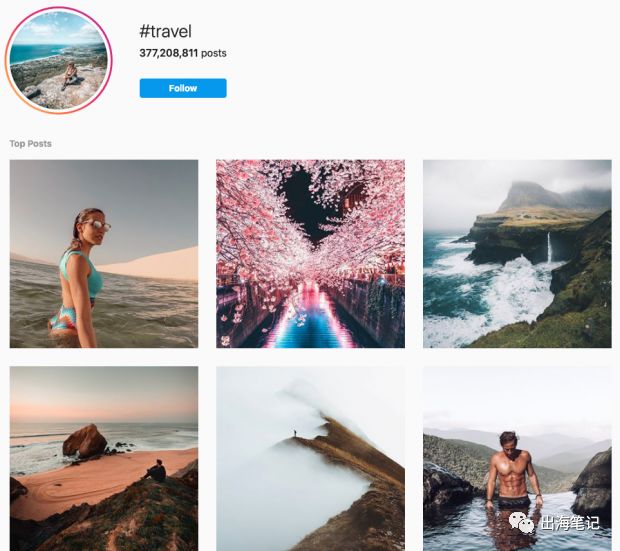620x551 pixels.
Task: Click the #travel hashtag title
Action: [165, 31]
